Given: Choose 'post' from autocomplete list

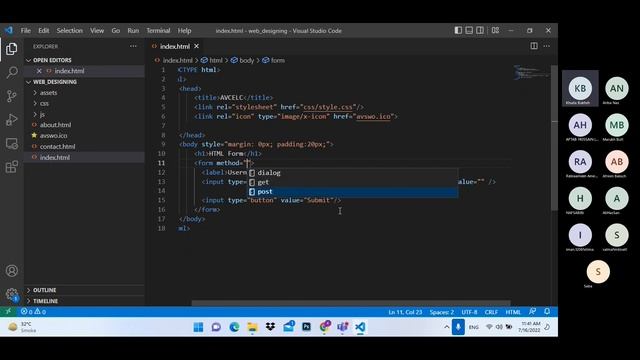Looking at the screenshot, I should (x=353, y=191).
